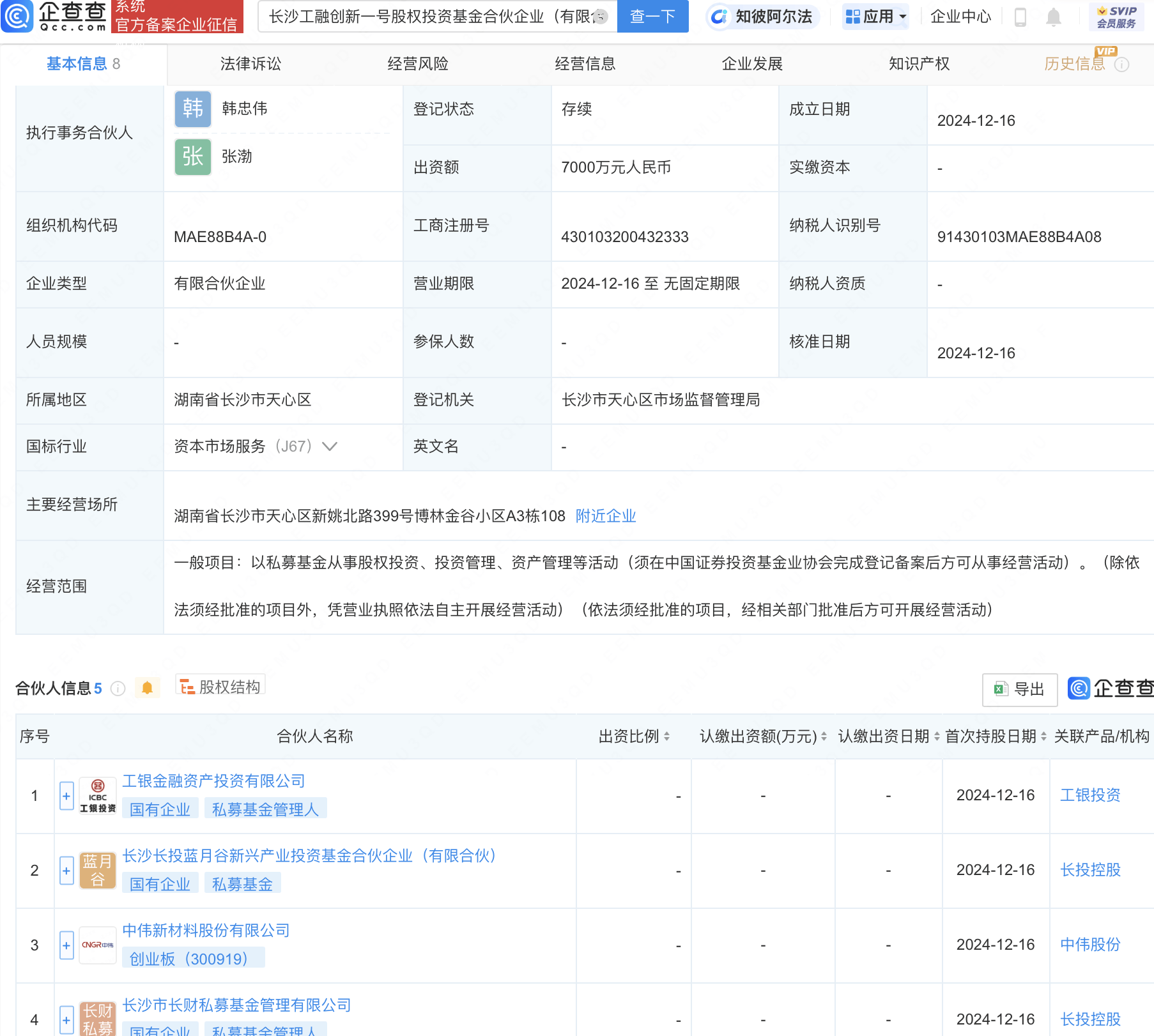The width and height of the screenshot is (1154, 1036).
Task: Click info icon next to 合伙人信息
Action: pyautogui.click(x=118, y=689)
